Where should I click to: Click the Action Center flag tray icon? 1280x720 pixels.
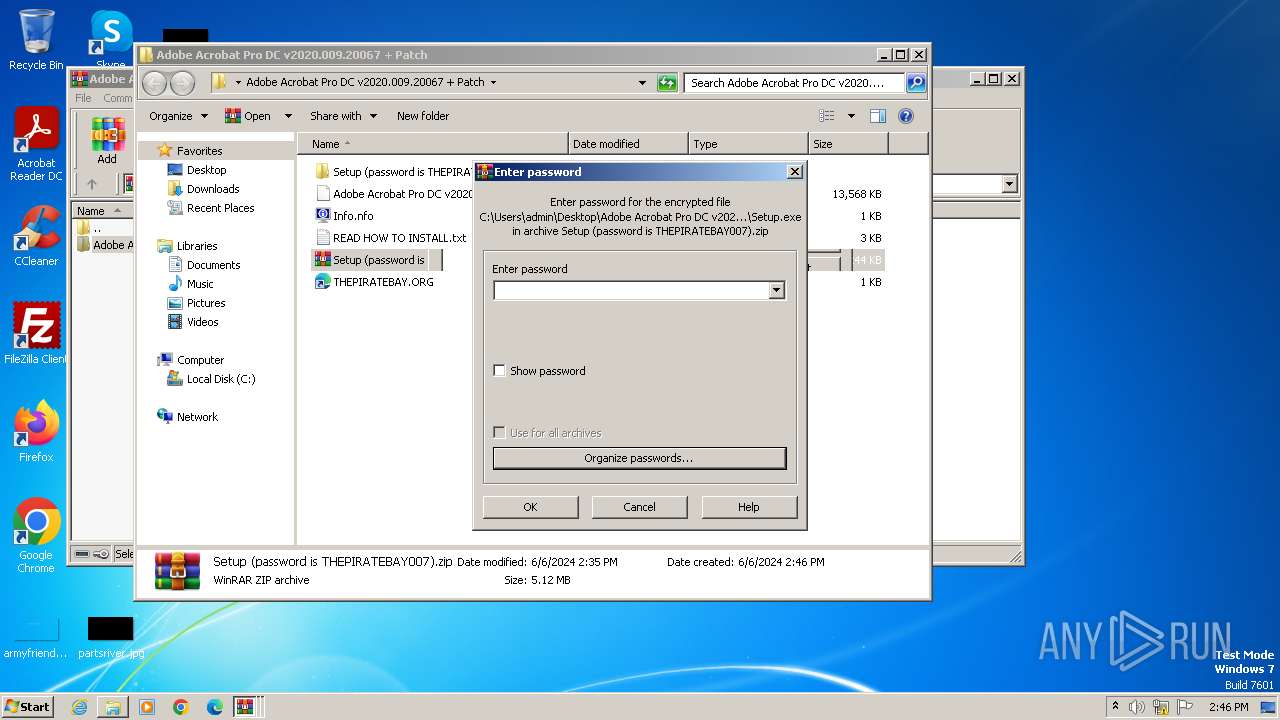point(1185,707)
